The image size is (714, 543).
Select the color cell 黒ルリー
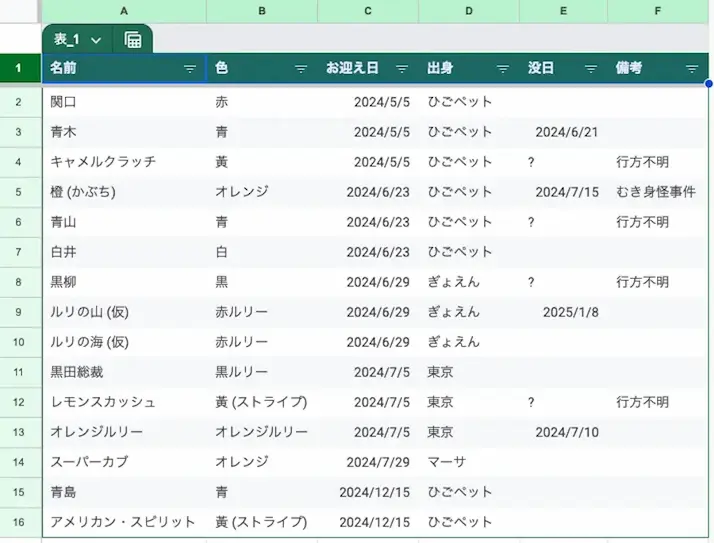click(x=262, y=372)
